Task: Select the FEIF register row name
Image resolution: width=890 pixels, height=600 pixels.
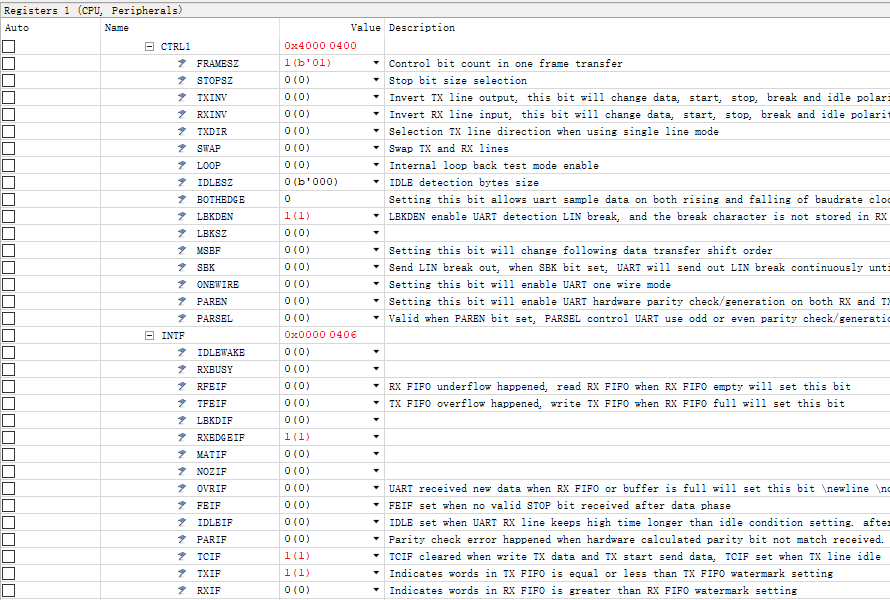Action: [x=208, y=506]
